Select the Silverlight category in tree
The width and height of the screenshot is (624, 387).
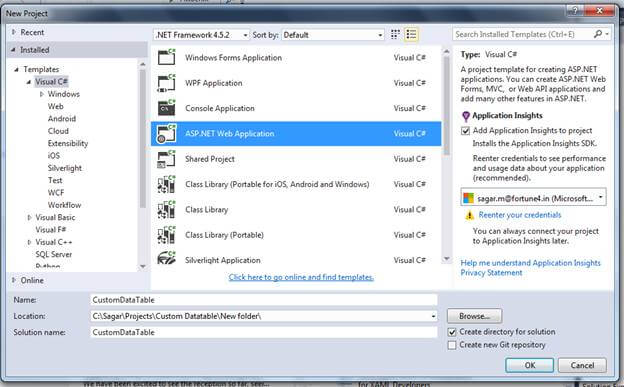64,168
